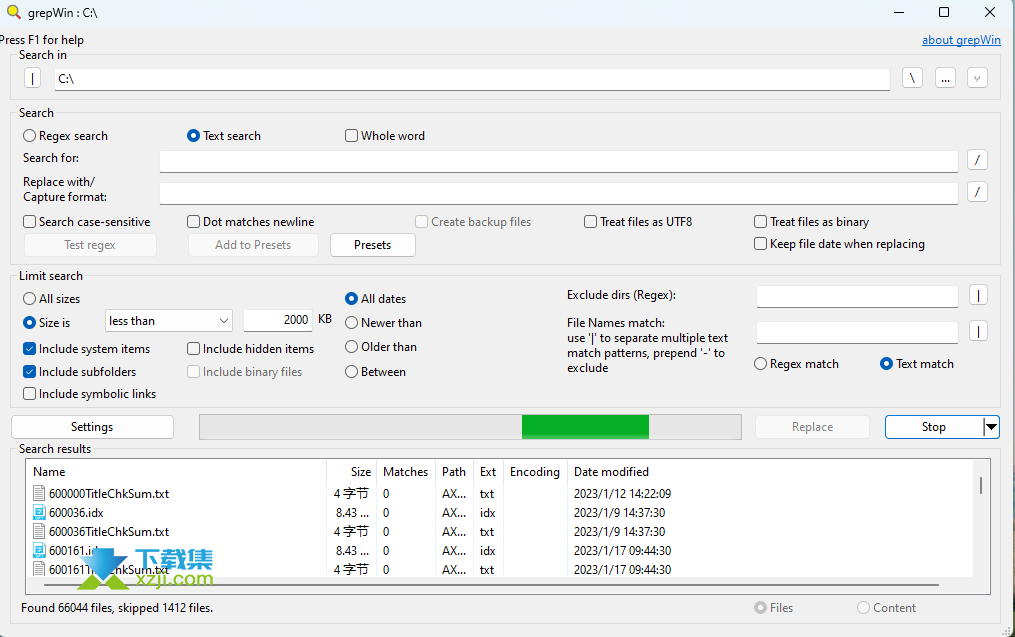This screenshot has width=1015, height=637.
Task: Uncheck Include subfolders
Action: (29, 372)
